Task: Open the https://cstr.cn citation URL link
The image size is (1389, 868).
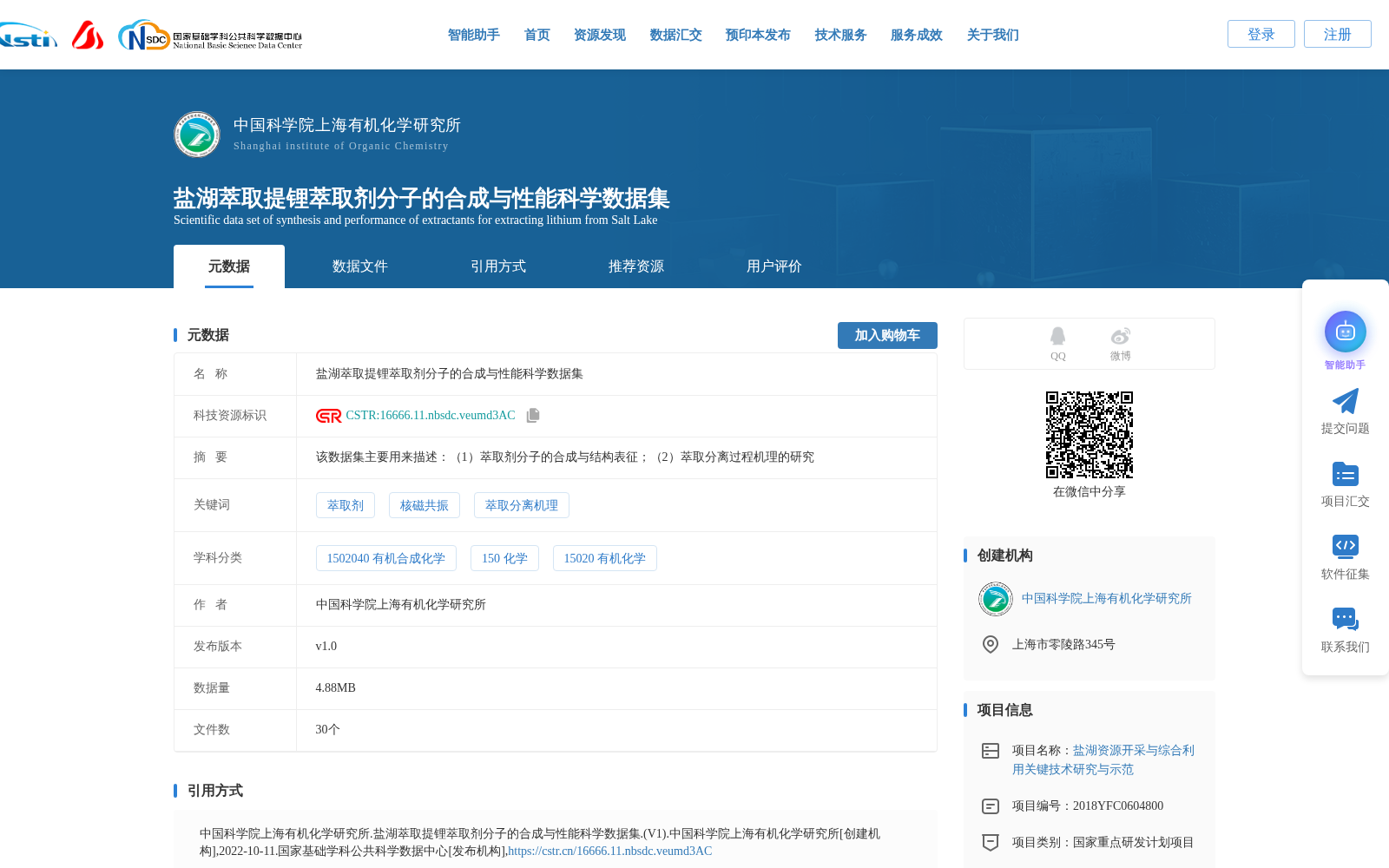Action: pos(610,852)
